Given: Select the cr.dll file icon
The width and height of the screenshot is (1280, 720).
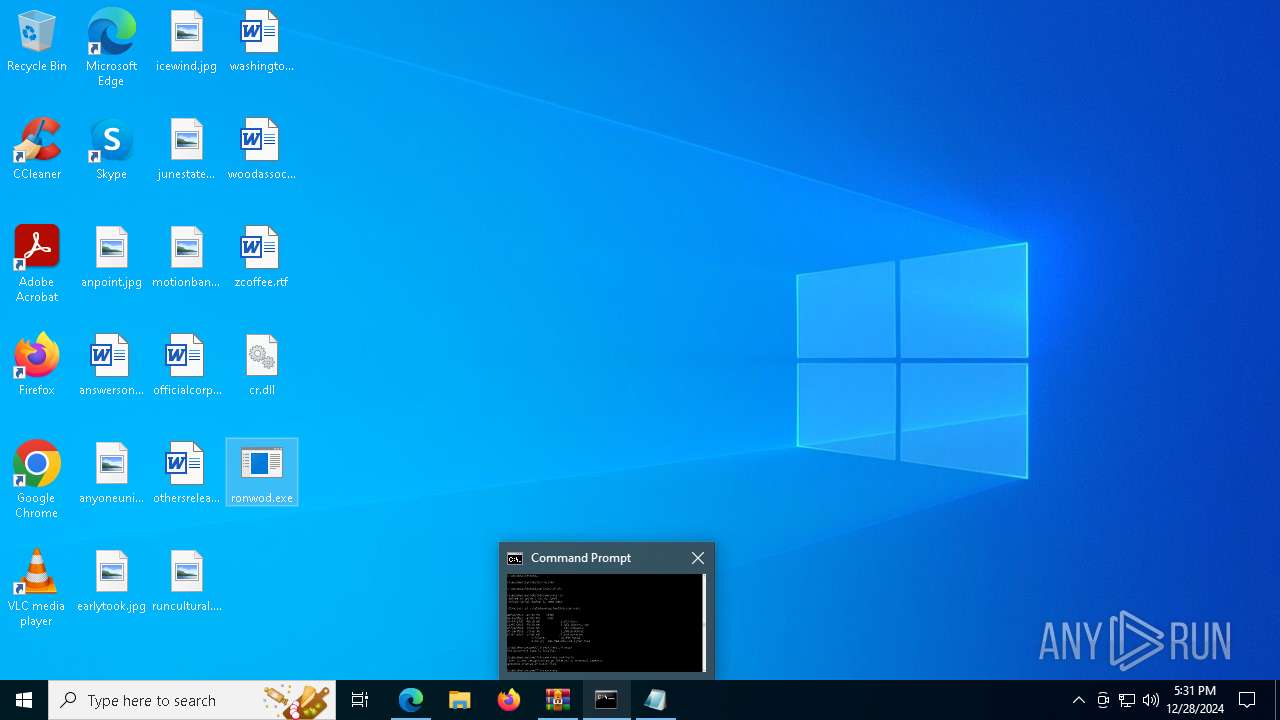Looking at the screenshot, I should 261,366.
